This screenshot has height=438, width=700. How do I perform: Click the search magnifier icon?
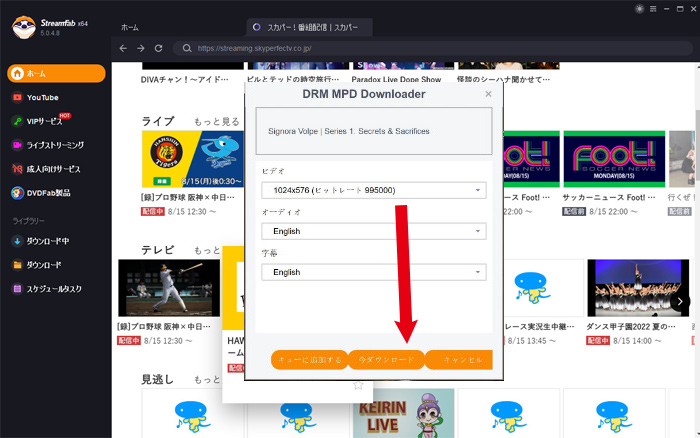point(187,48)
